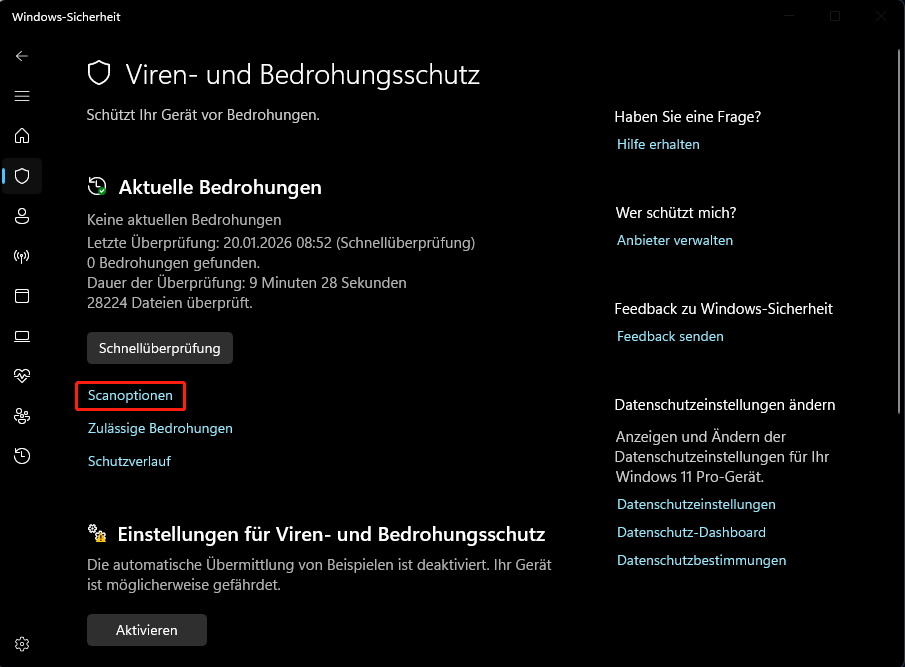Click the Einstellungen für Viren- und Bedrohungsschutz heading

pos(331,534)
